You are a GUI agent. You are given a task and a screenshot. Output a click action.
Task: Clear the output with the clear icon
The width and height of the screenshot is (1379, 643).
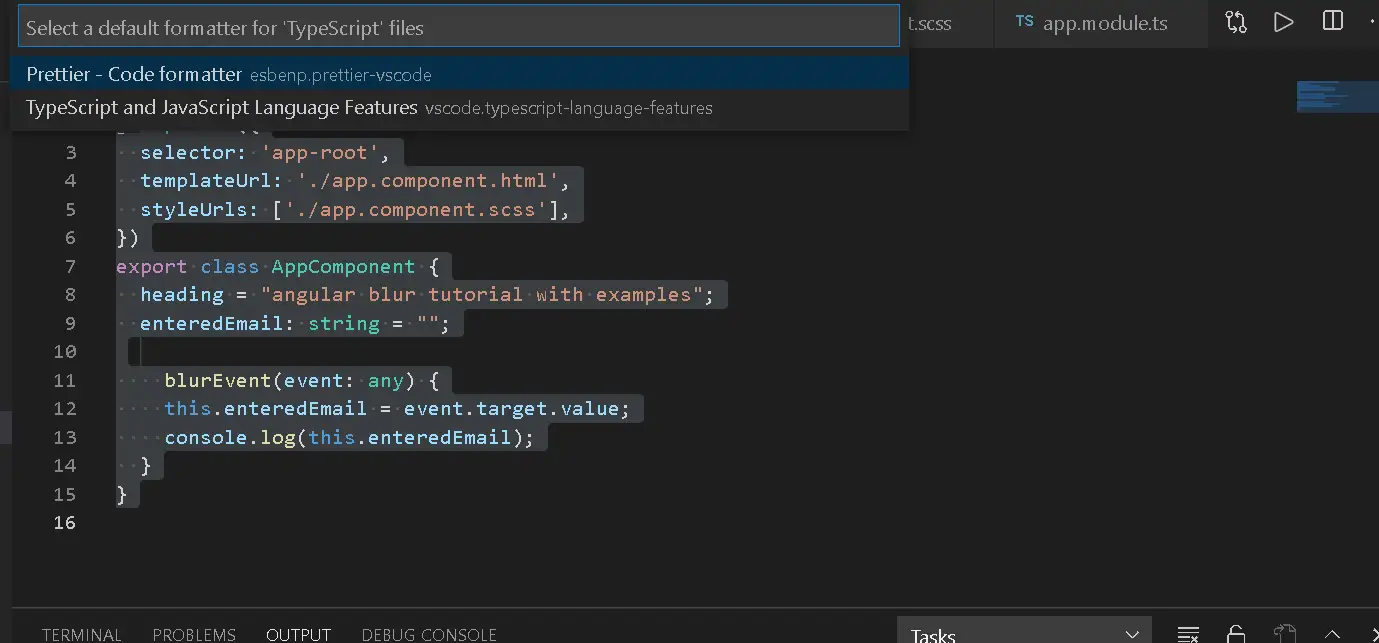(x=1188, y=634)
